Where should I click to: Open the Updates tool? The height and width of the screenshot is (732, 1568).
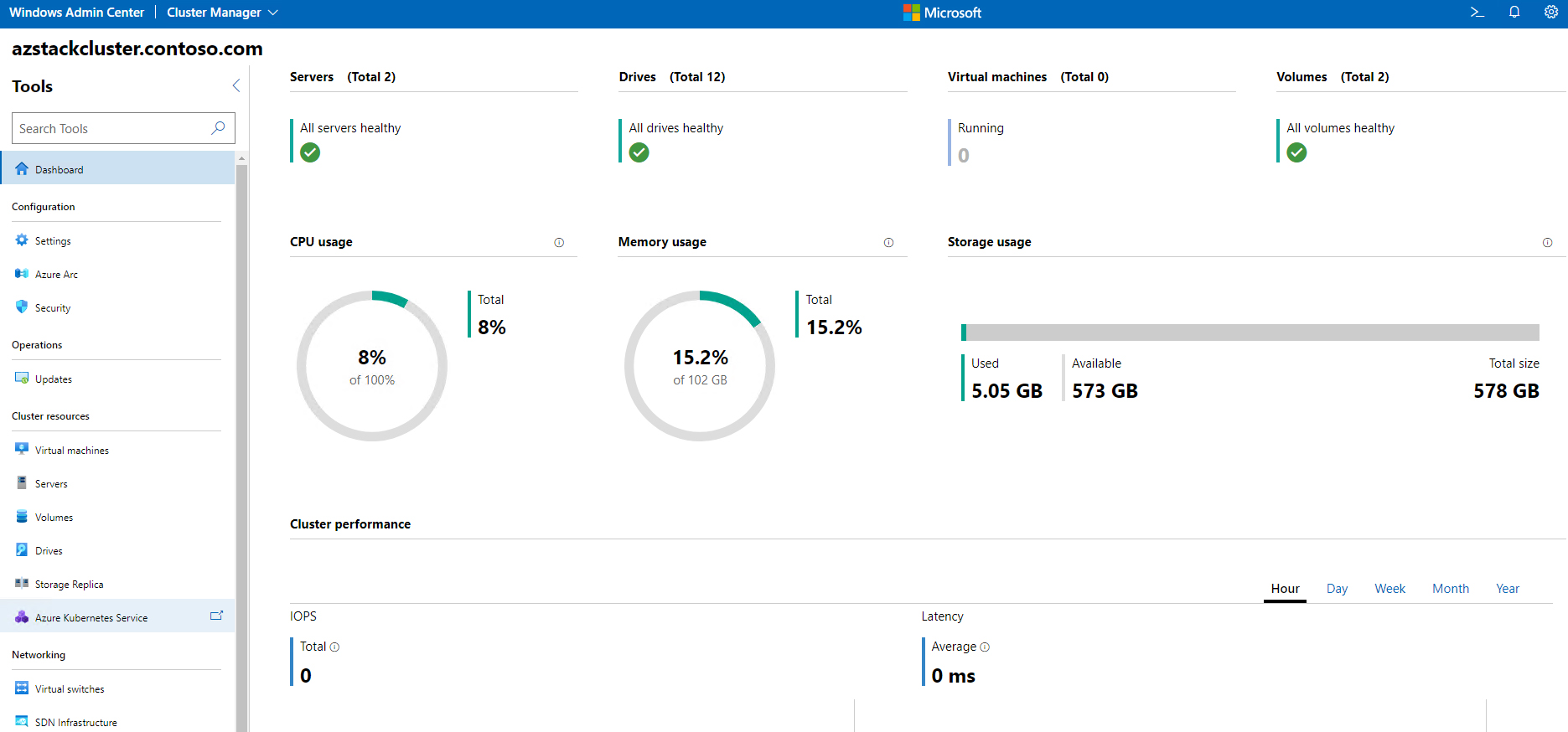click(x=117, y=379)
